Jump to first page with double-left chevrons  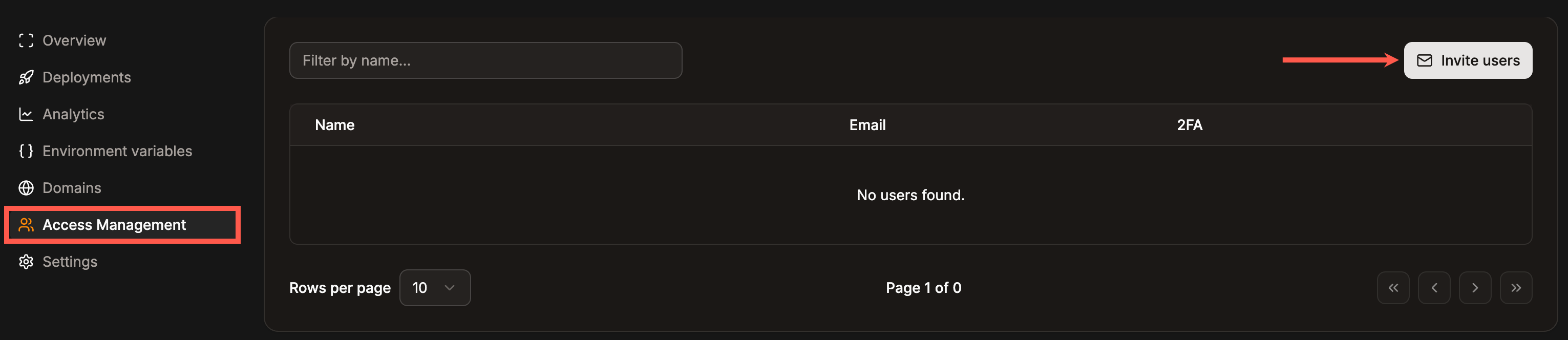(x=1393, y=288)
